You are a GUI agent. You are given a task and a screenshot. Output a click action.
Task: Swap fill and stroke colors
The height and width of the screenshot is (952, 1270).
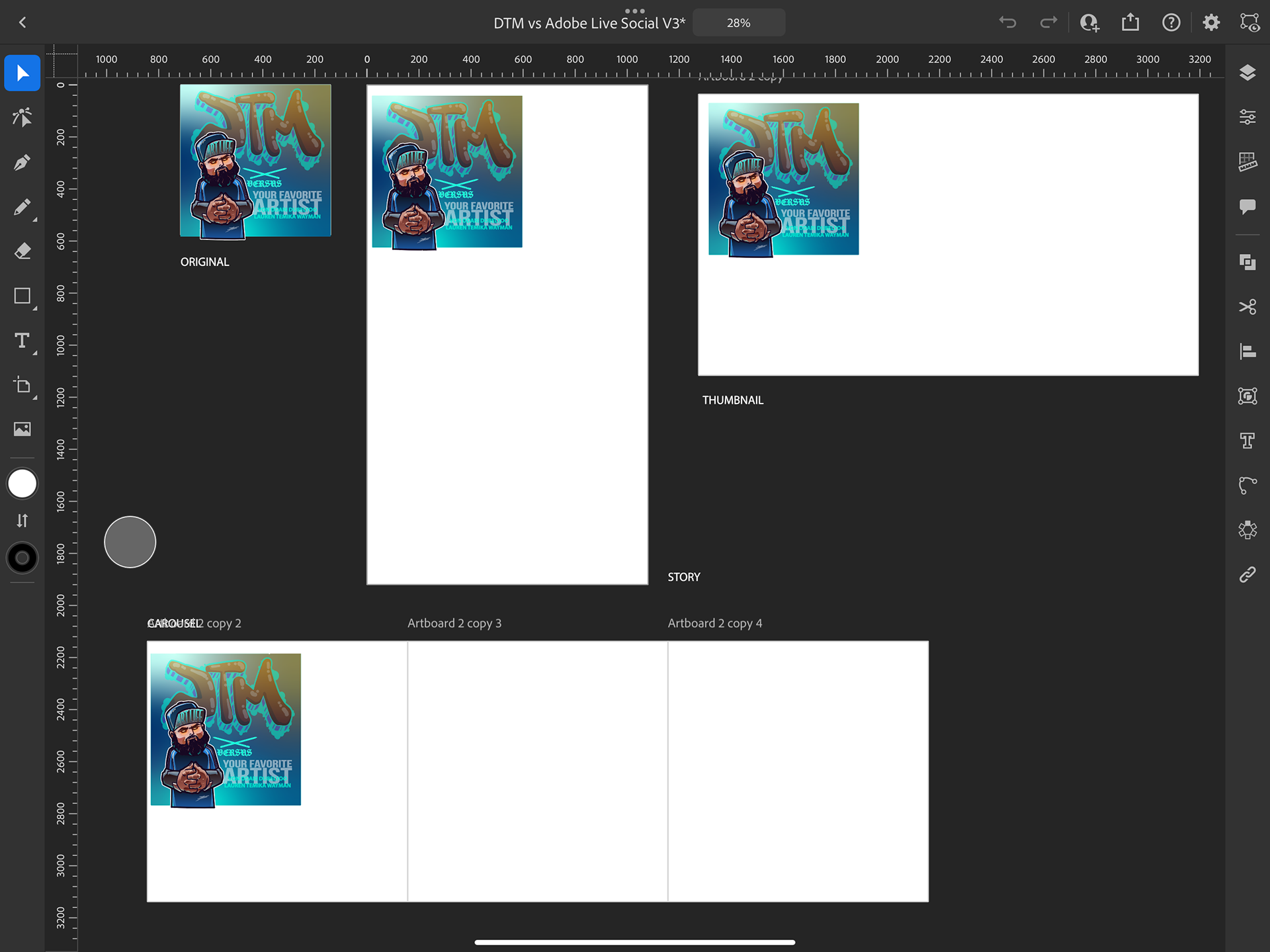(x=22, y=521)
